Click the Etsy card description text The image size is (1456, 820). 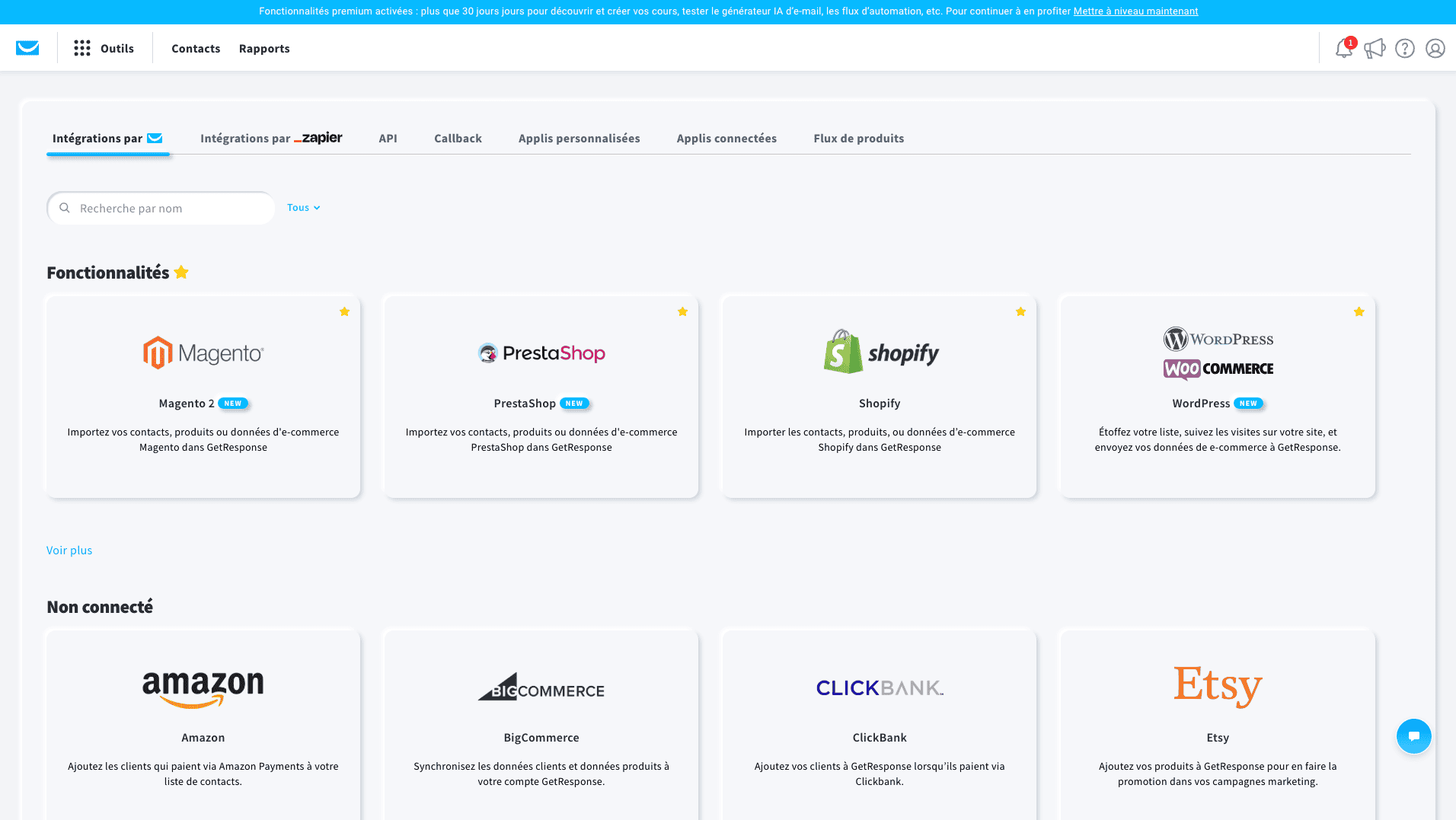click(x=1218, y=774)
